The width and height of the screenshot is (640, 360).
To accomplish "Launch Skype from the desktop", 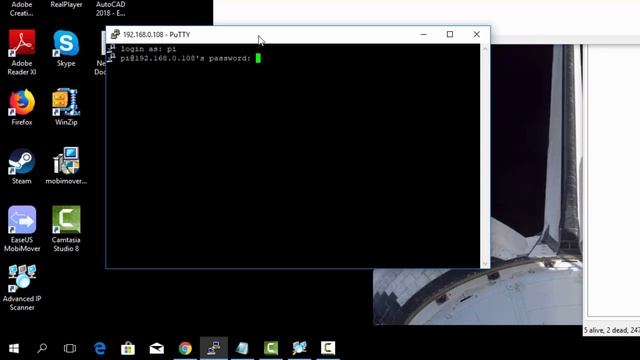I will (66, 48).
